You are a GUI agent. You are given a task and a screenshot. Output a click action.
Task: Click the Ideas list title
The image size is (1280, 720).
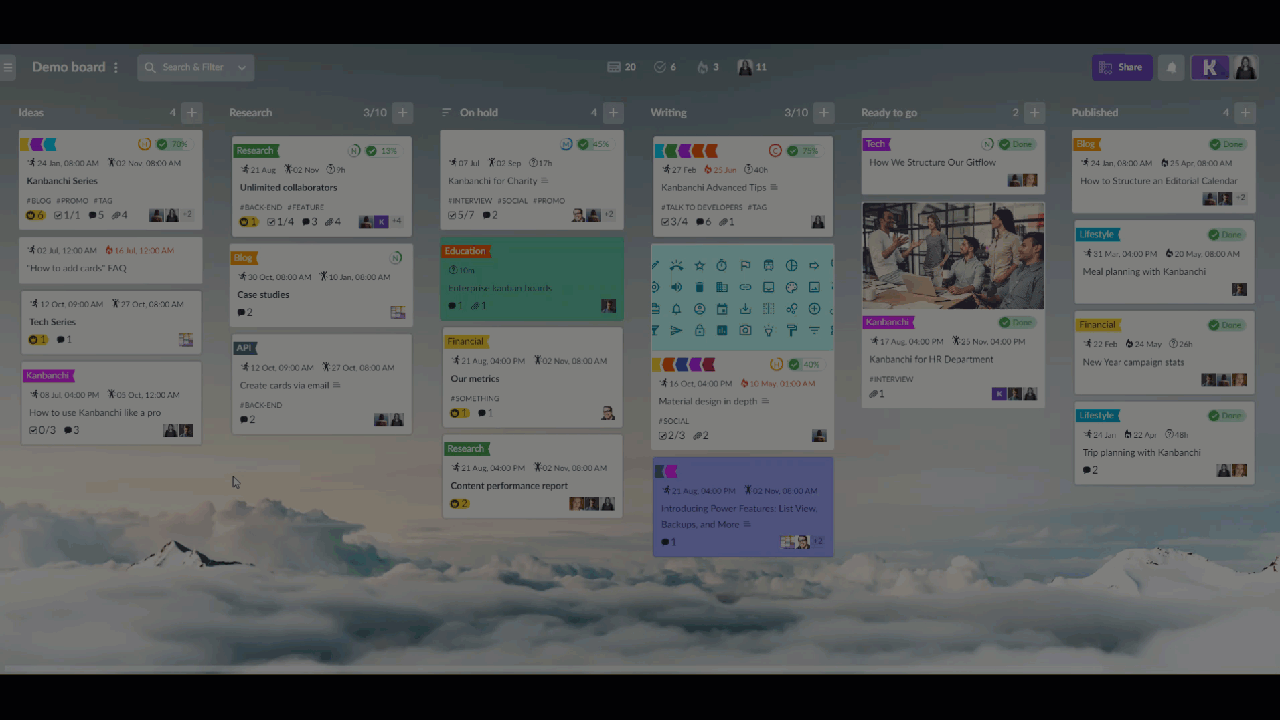tap(31, 113)
